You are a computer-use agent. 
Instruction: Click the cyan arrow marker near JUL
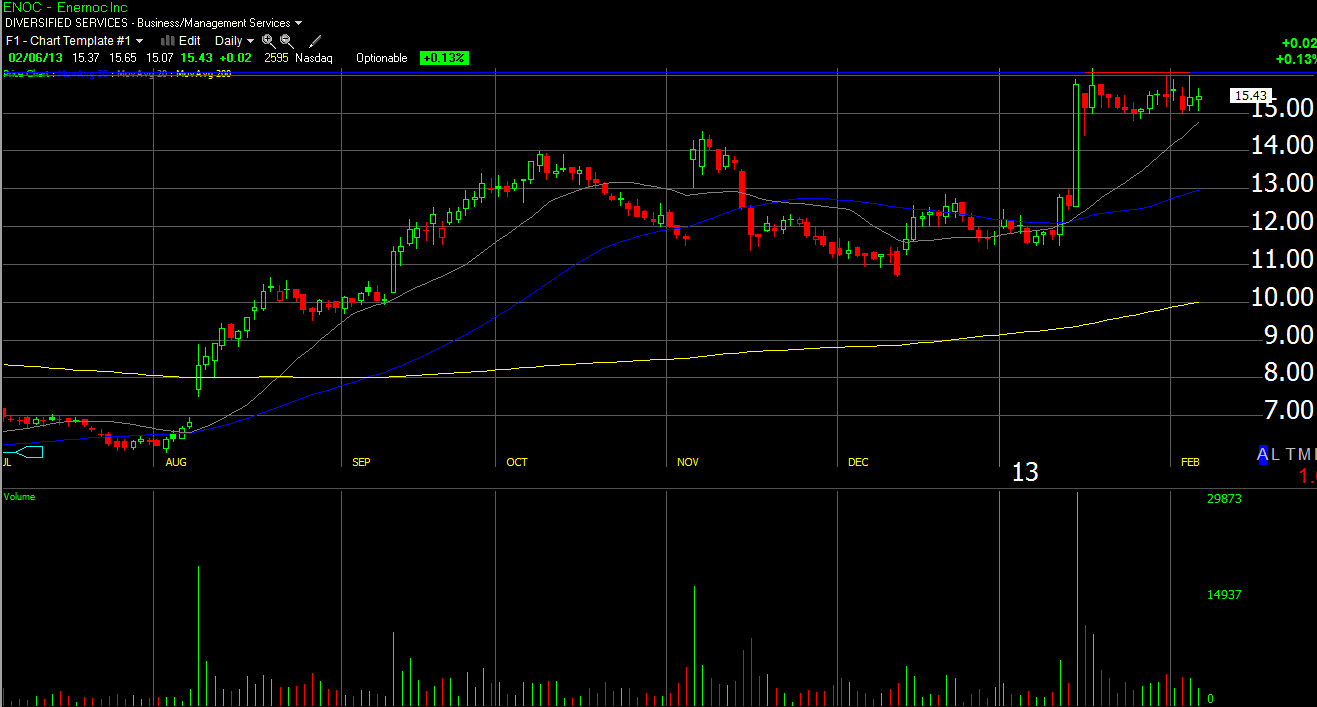click(22, 452)
